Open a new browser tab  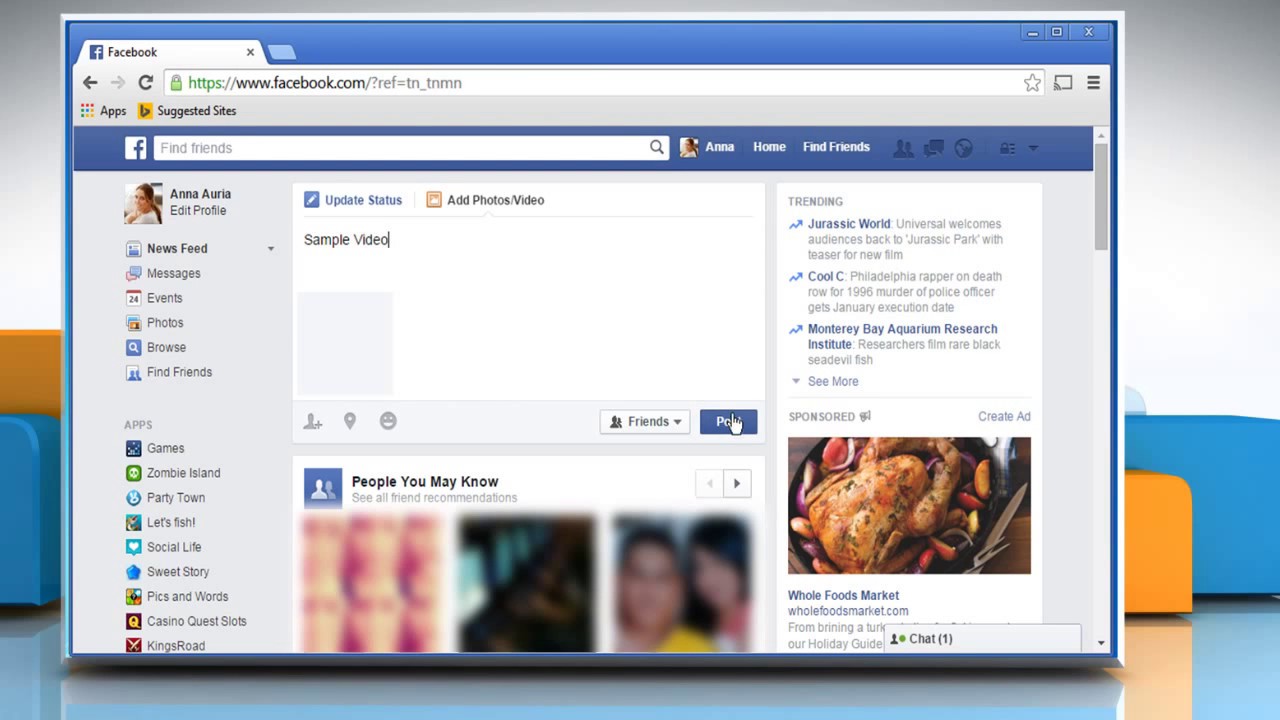[x=282, y=52]
